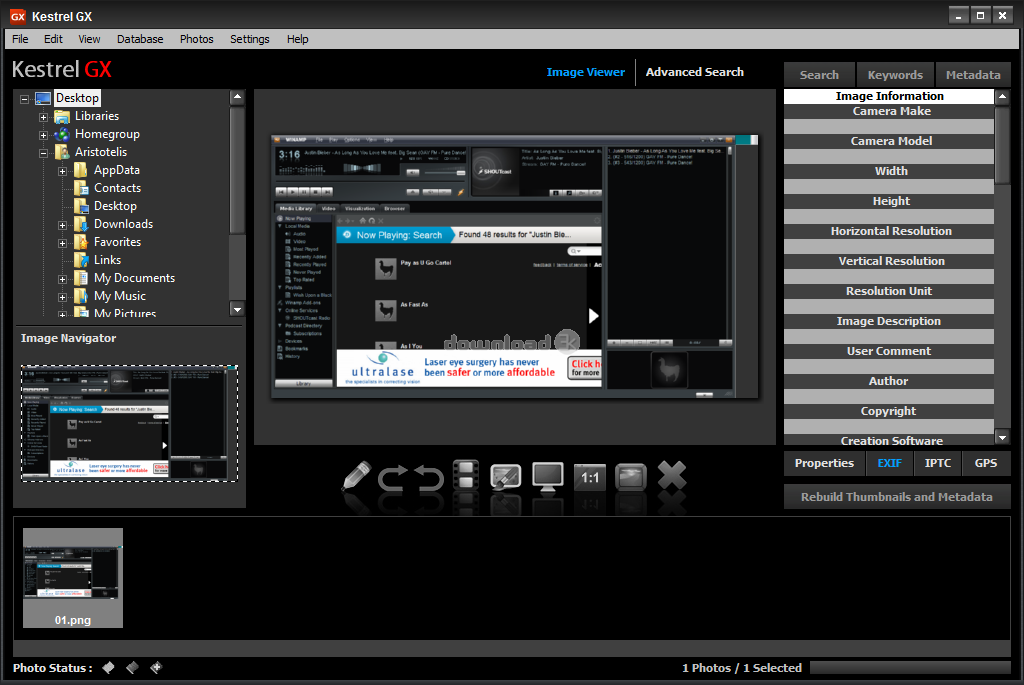Viewport: 1024px width, 685px height.
Task: Switch to the GPS tab
Action: [x=985, y=463]
